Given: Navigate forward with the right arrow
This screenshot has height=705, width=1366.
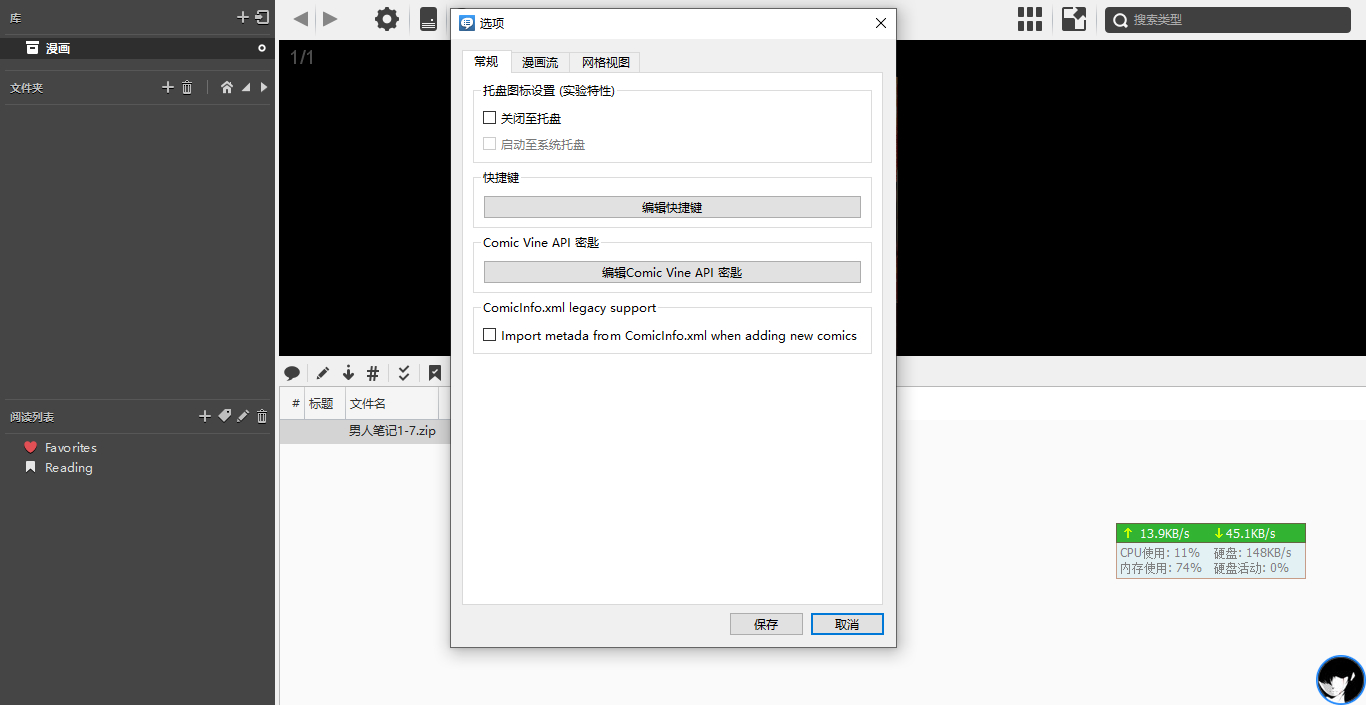Looking at the screenshot, I should pyautogui.click(x=330, y=18).
